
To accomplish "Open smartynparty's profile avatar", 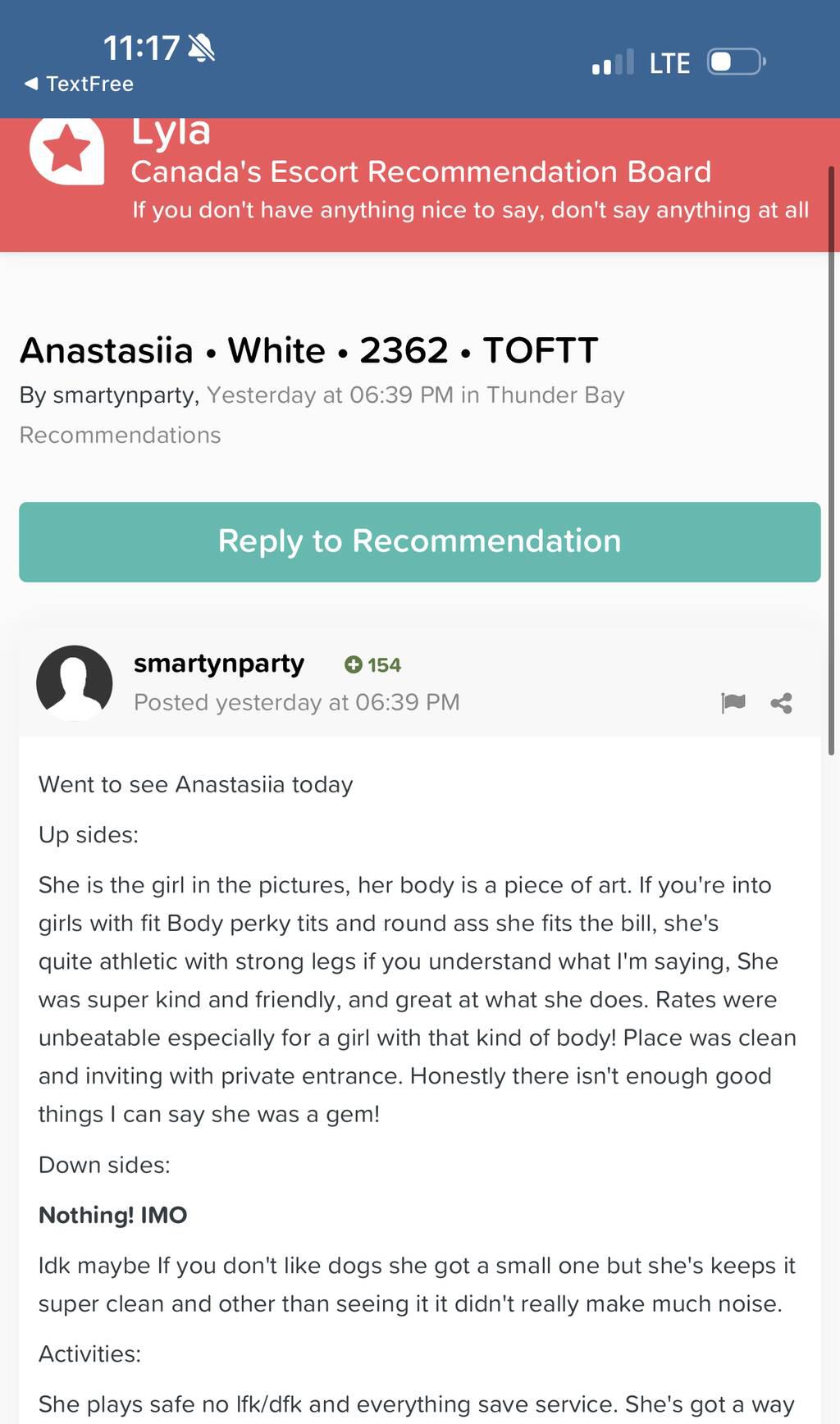I will click(x=75, y=682).
